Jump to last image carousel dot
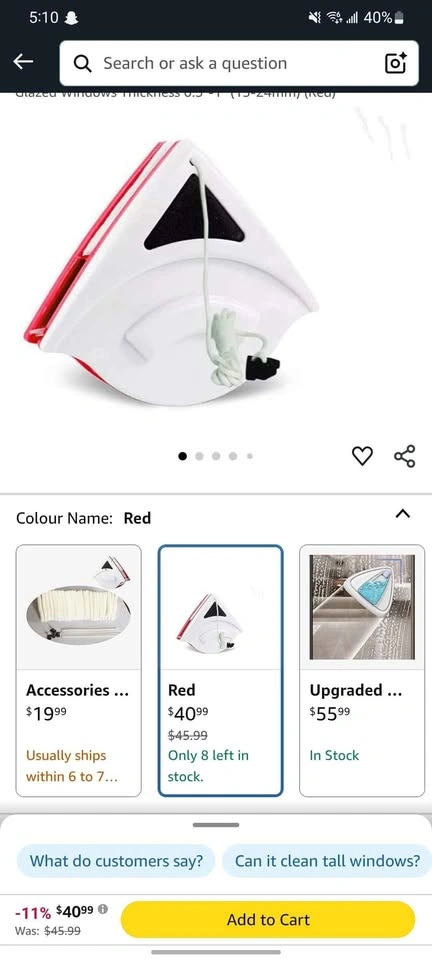This screenshot has height=960, width=432. click(x=250, y=456)
